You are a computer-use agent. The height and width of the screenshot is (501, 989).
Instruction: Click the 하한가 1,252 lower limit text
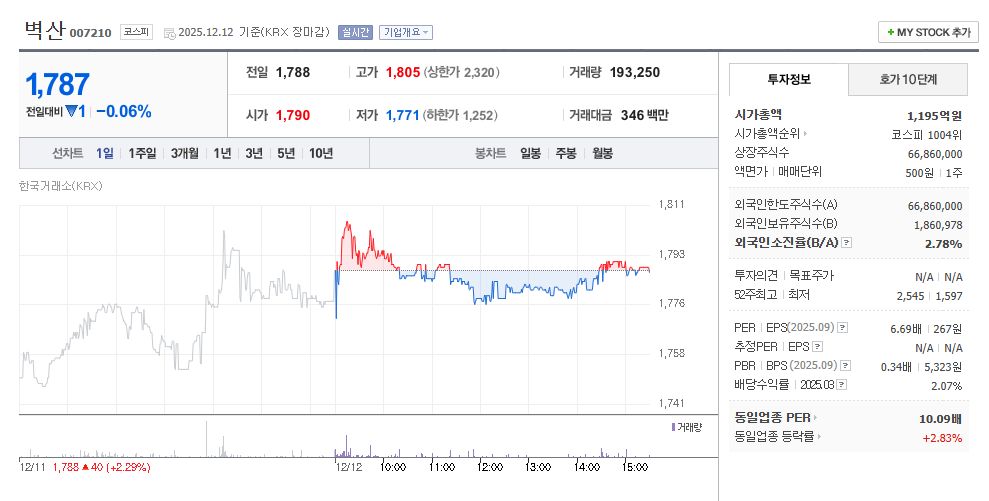pos(460,115)
